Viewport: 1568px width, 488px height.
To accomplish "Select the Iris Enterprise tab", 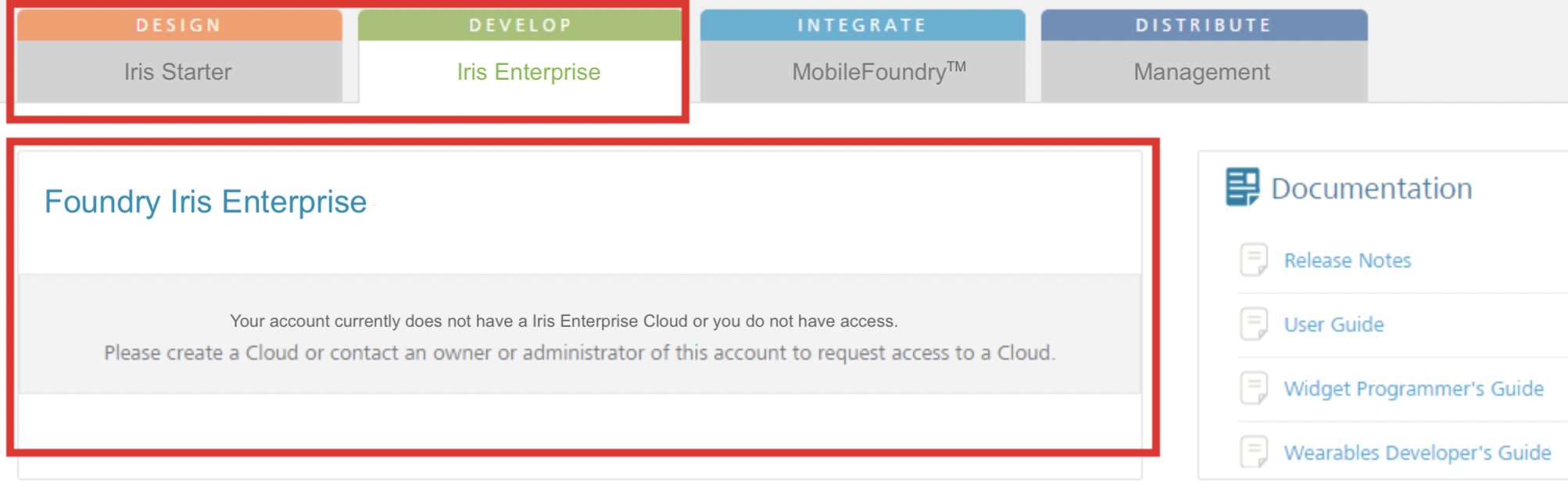I will [528, 72].
